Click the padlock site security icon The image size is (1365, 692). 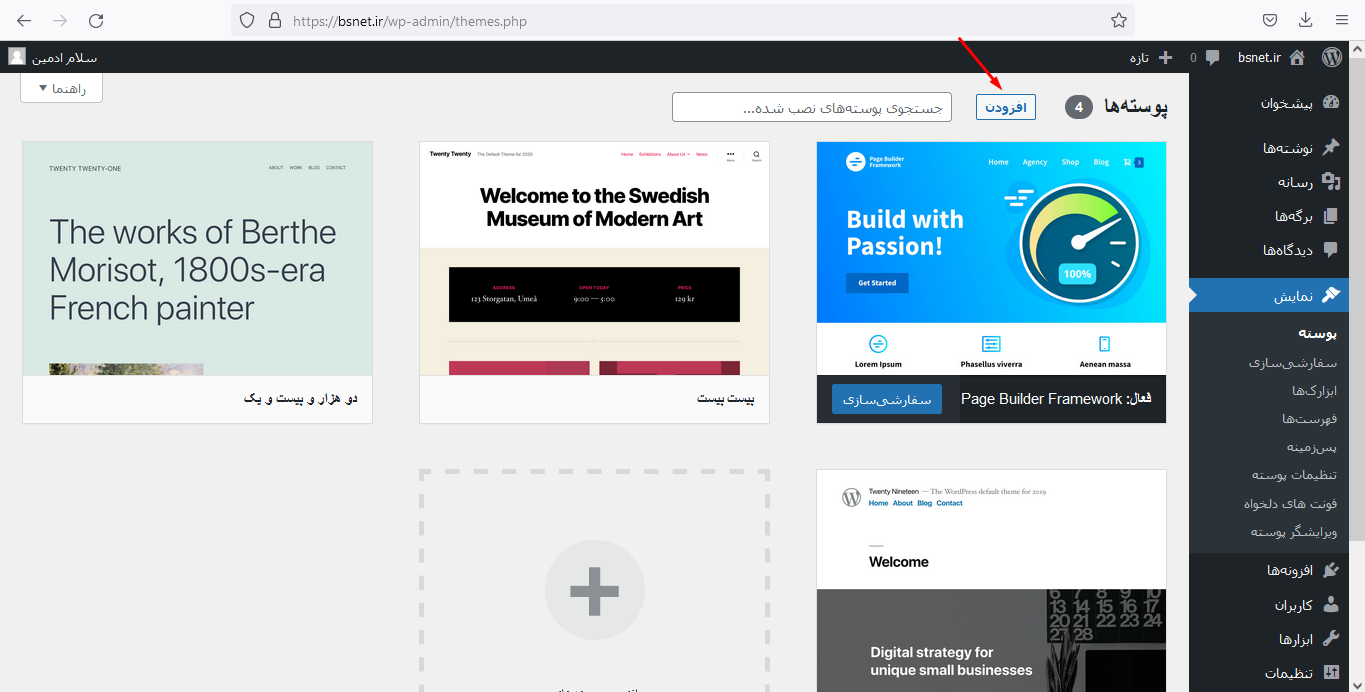point(276,20)
